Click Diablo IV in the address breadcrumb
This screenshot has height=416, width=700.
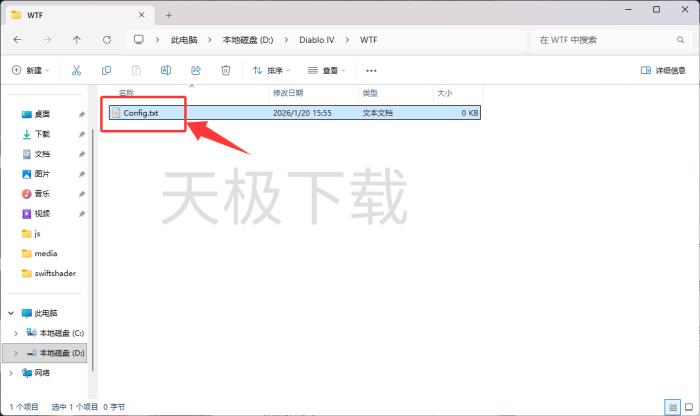point(308,40)
